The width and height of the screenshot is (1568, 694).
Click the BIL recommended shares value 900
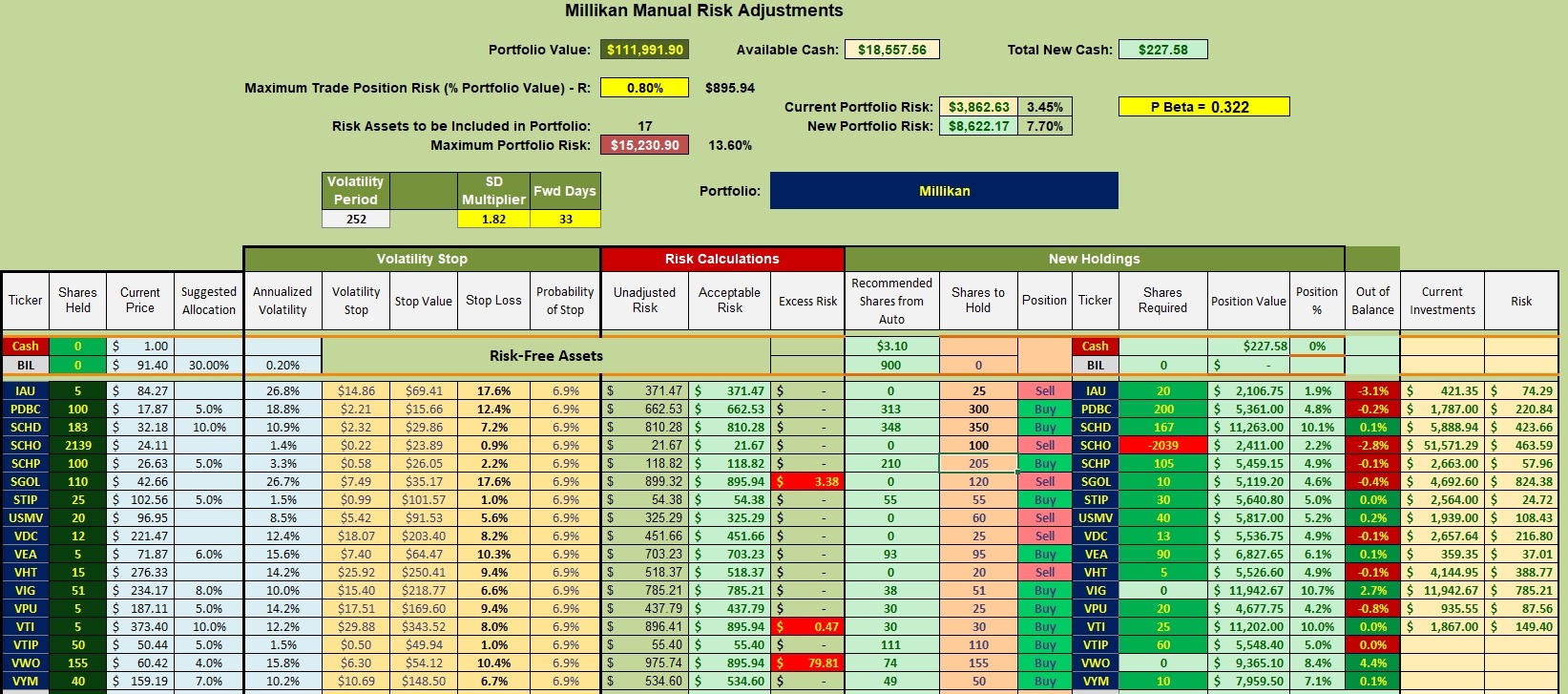click(891, 365)
